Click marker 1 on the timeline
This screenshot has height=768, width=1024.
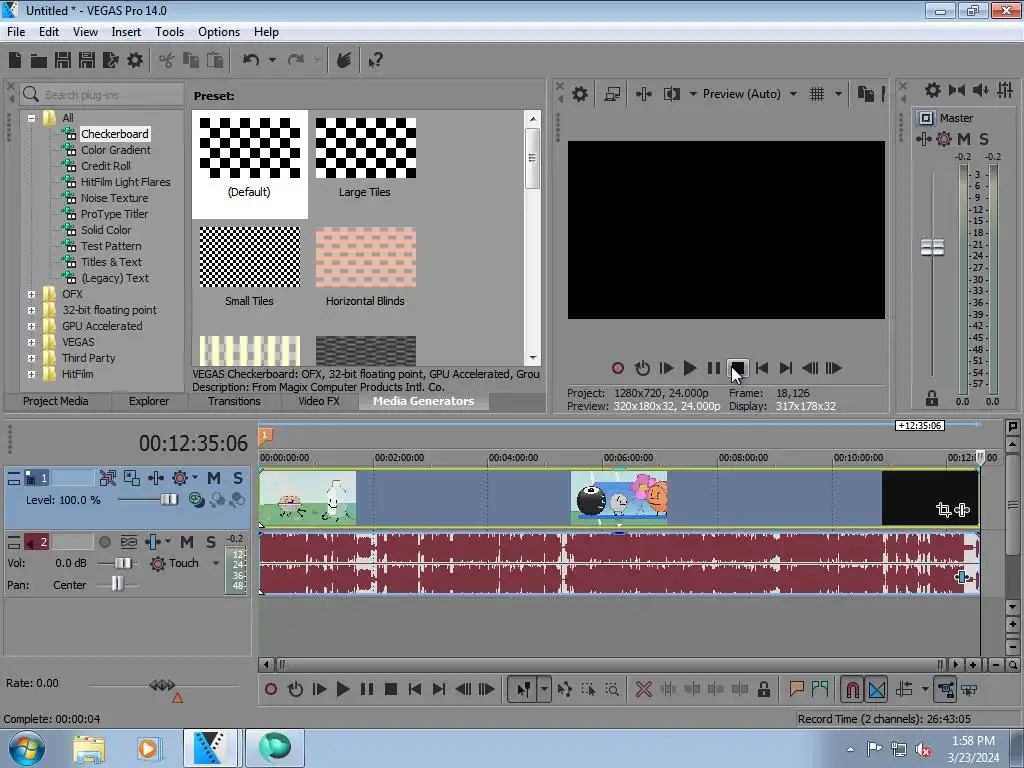pos(265,435)
